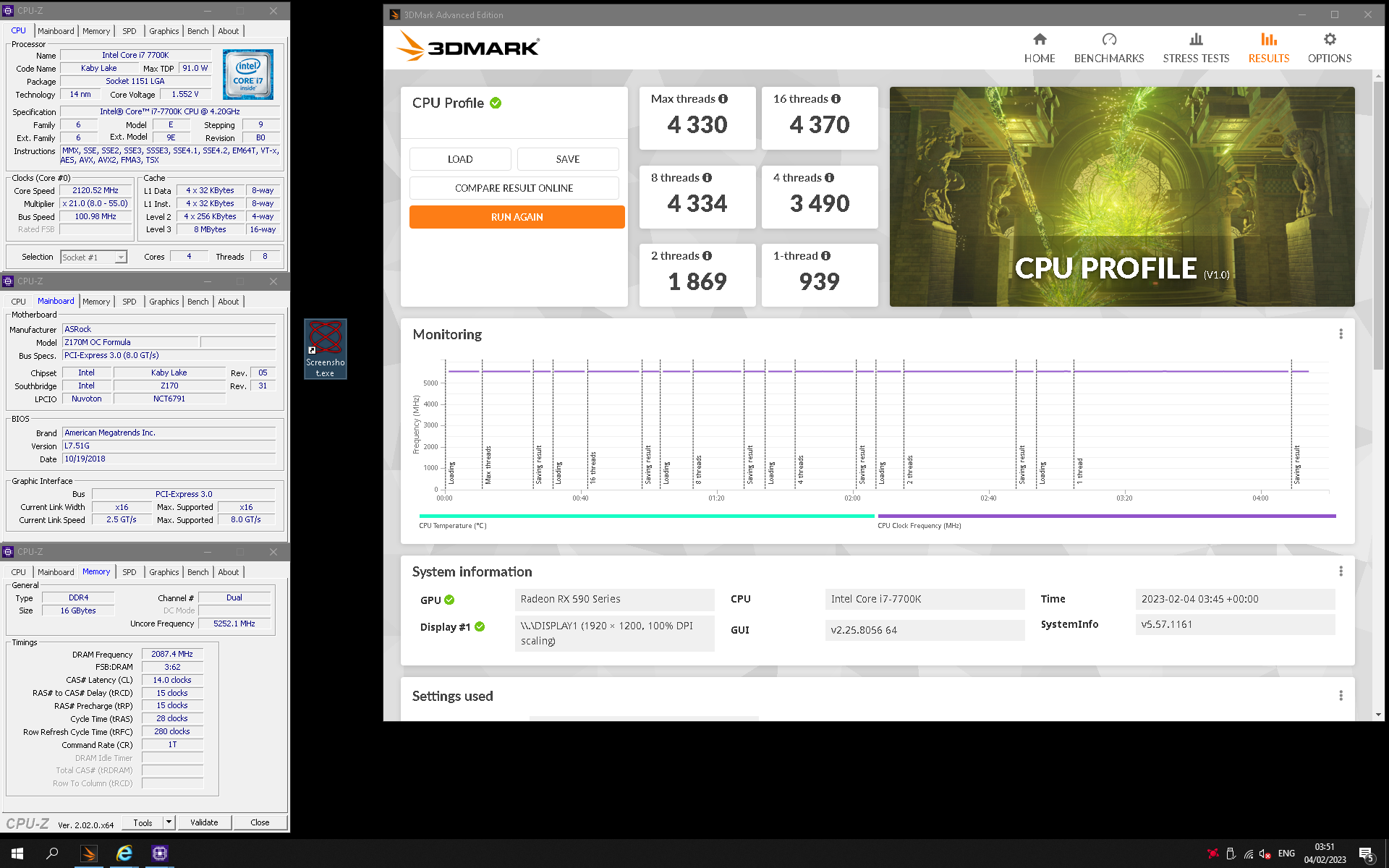The height and width of the screenshot is (868, 1389).
Task: Open Memory tab in top CPU-Z window
Action: click(96, 31)
